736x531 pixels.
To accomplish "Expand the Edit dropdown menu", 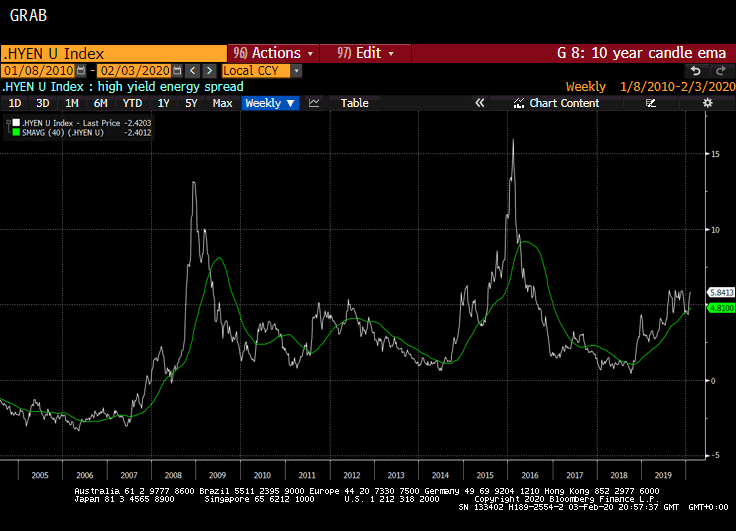I will pos(365,53).
